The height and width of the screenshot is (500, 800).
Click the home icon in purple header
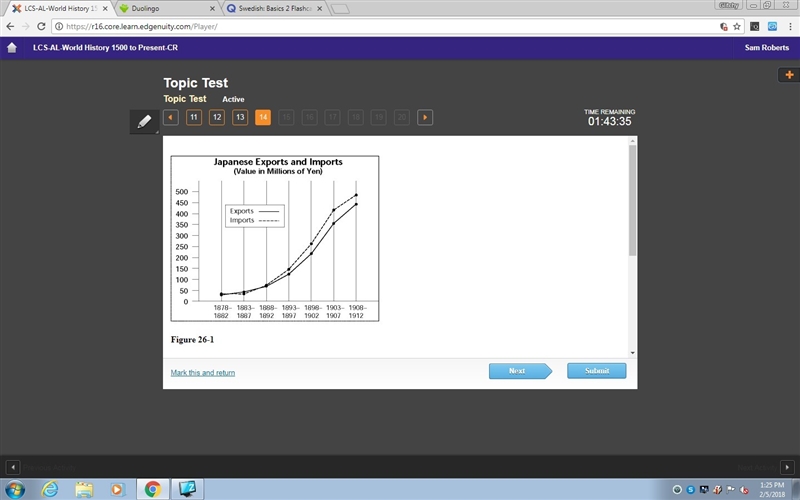(x=12, y=47)
